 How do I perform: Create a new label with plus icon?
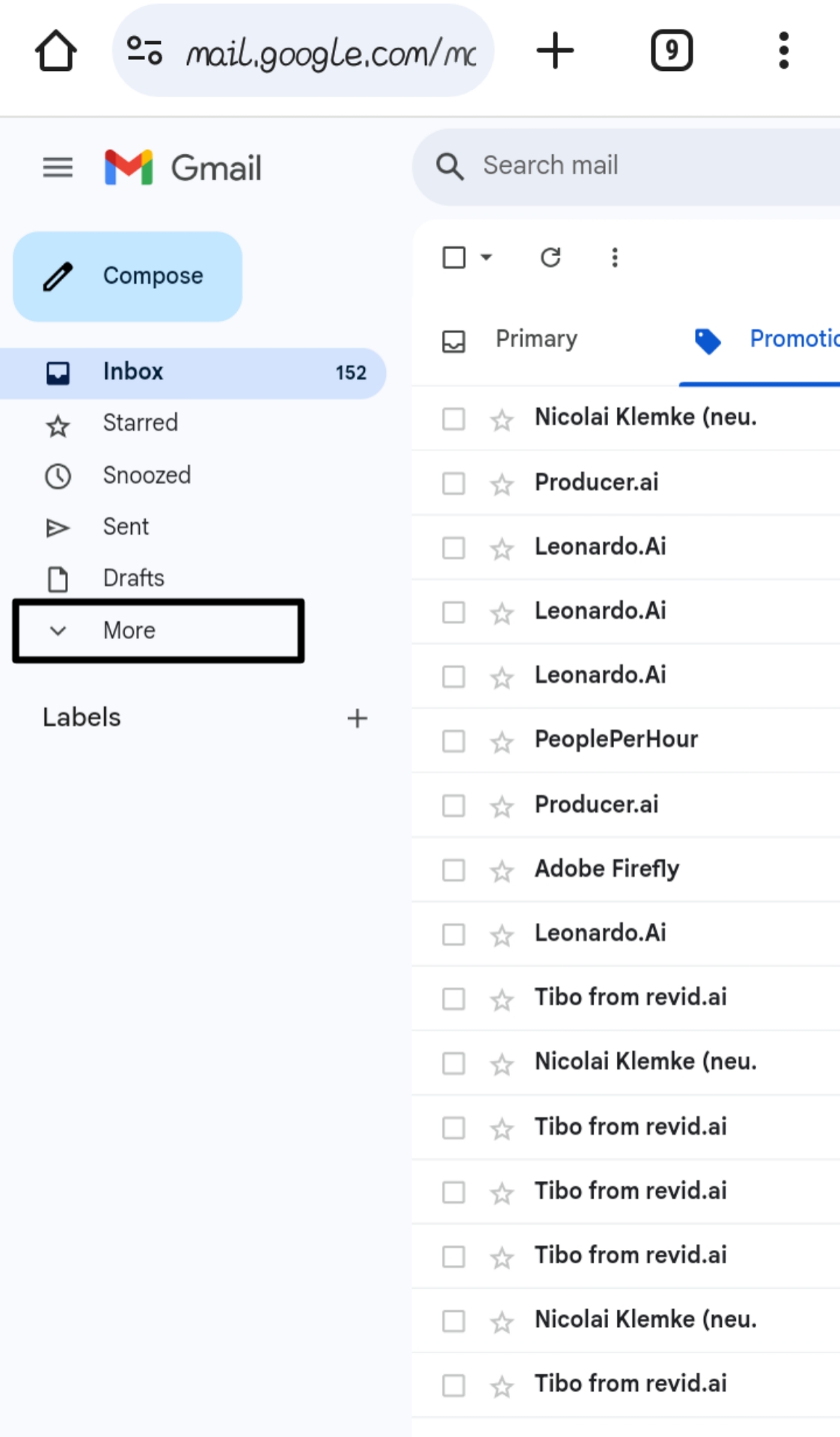click(357, 718)
